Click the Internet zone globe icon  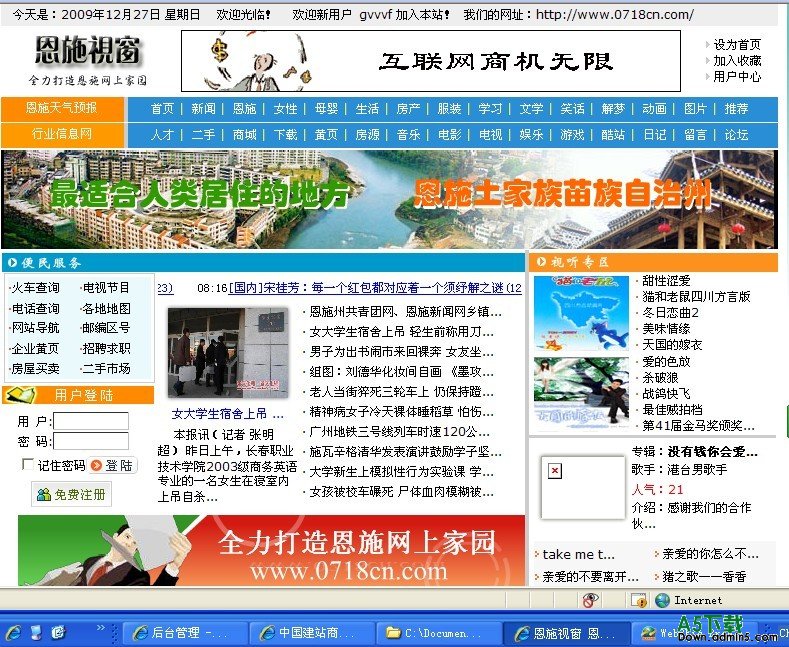(x=662, y=600)
